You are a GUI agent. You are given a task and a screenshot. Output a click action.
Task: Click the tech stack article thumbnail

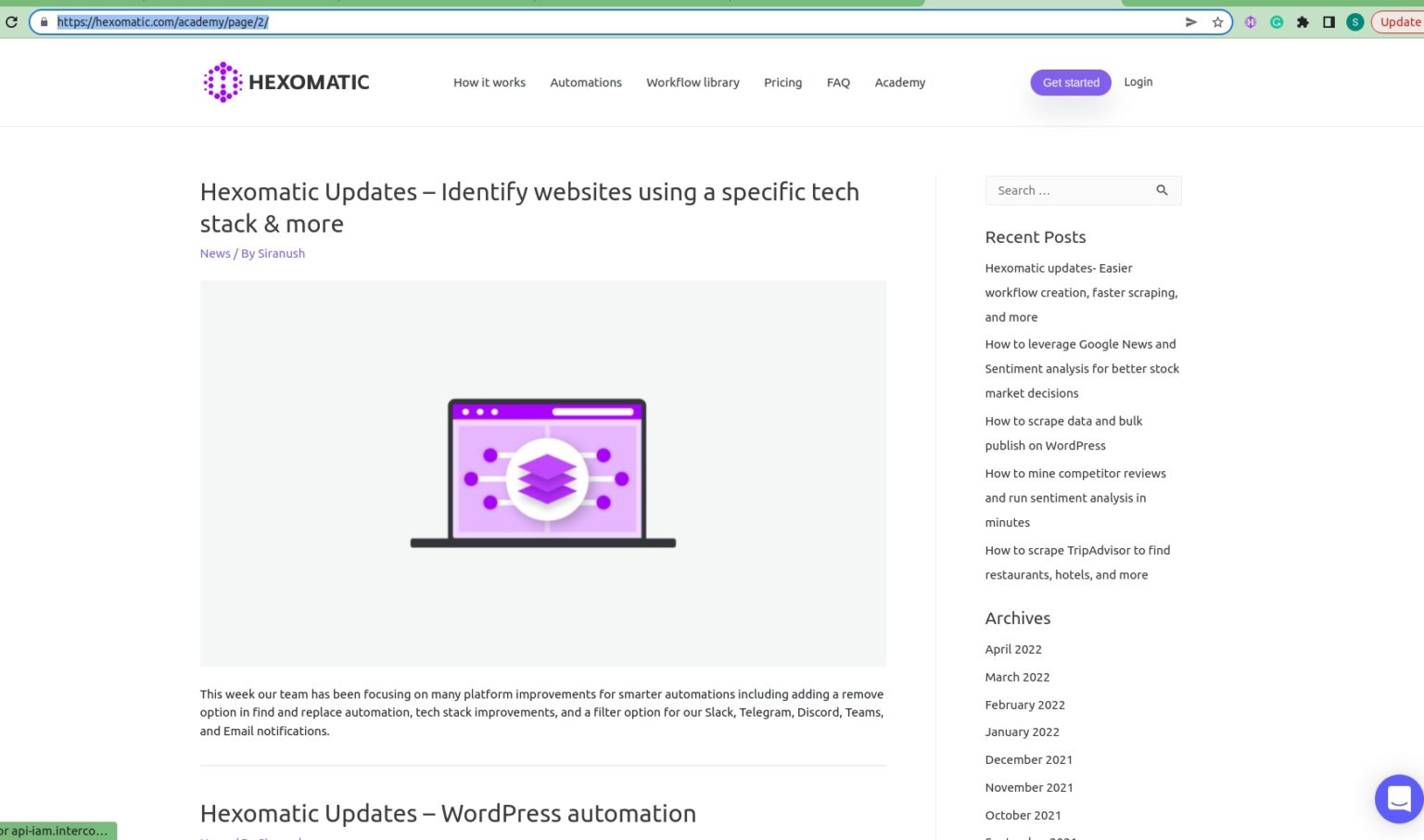coord(543,473)
